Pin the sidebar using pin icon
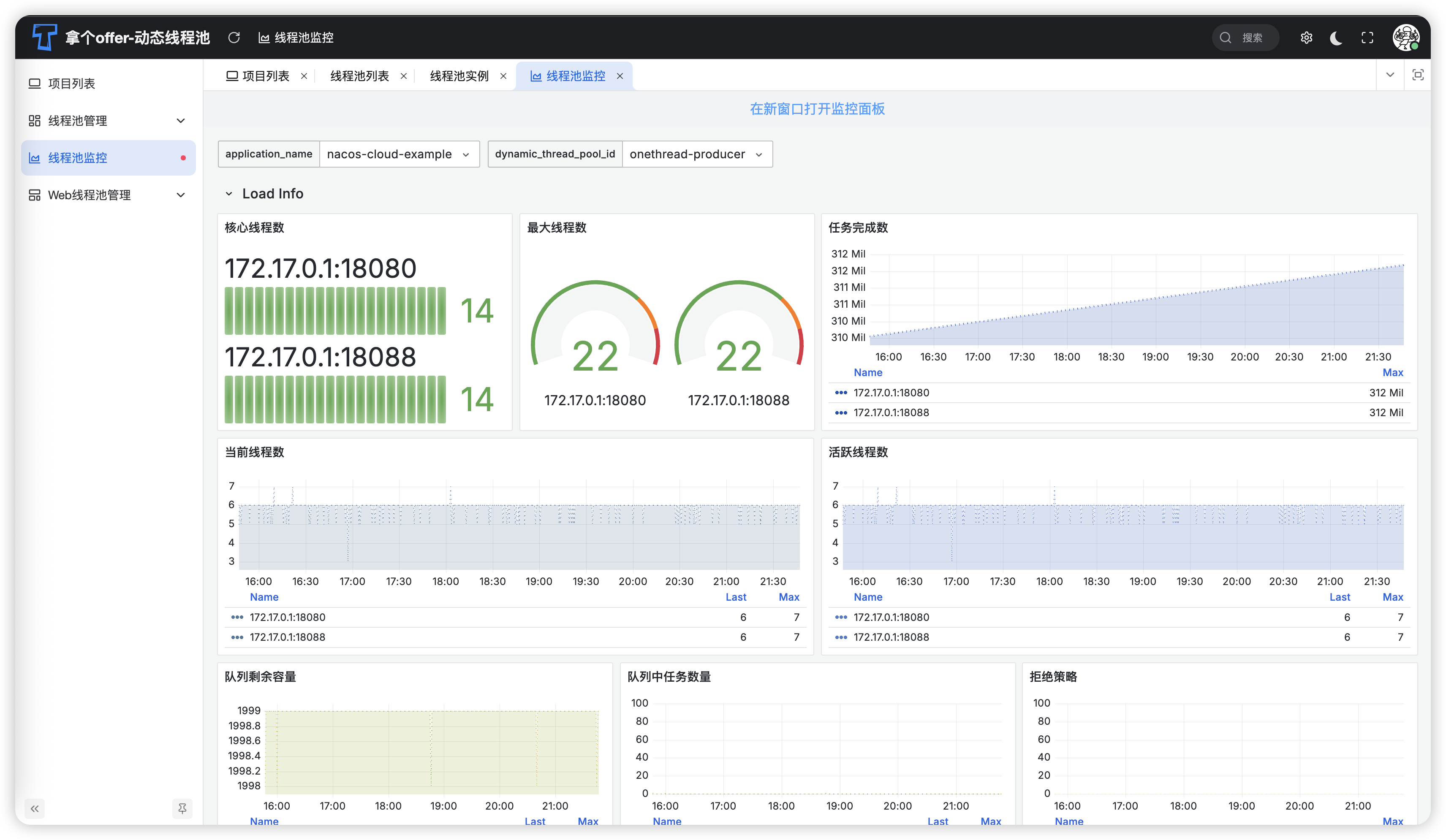Viewport: 1446px width, 840px height. (182, 808)
